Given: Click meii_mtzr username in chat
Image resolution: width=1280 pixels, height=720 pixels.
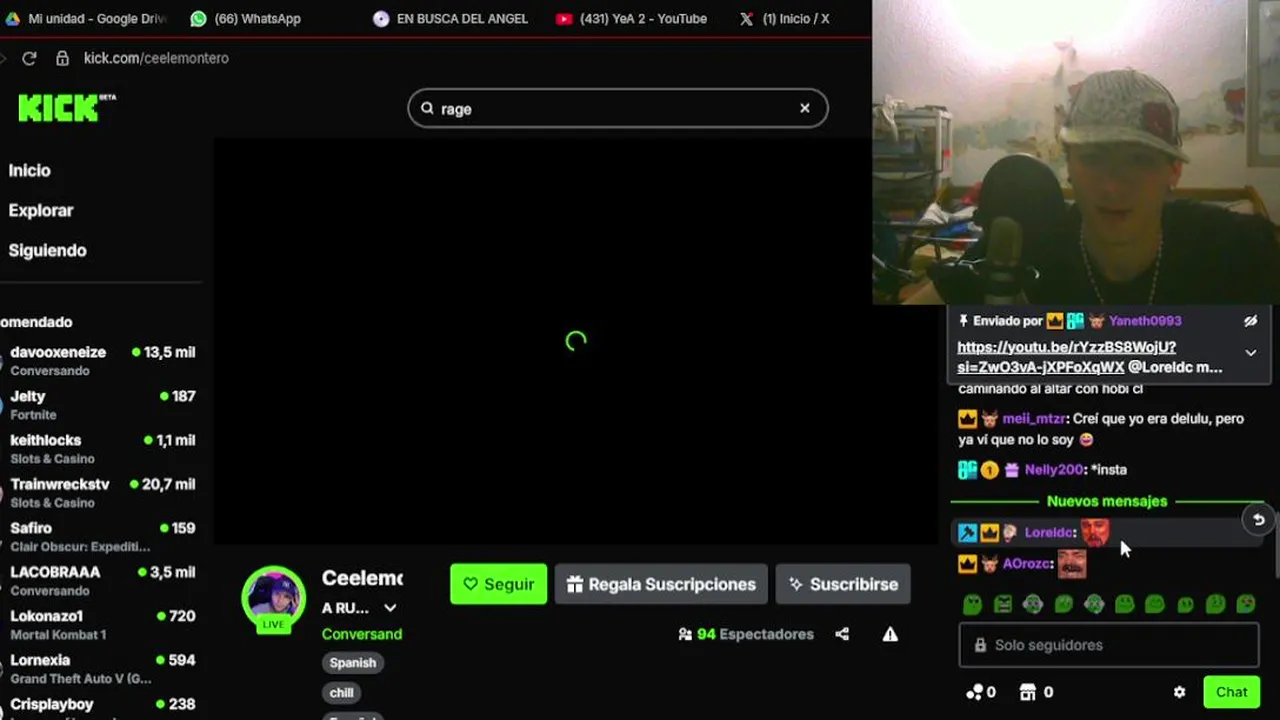Looking at the screenshot, I should 1035,419.
